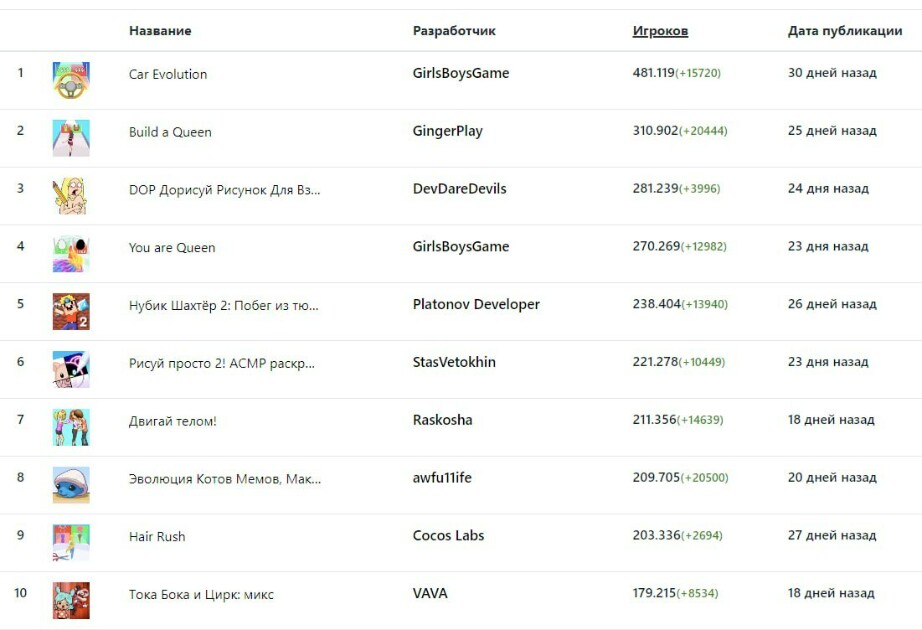Click developer name Cocos Labs

[x=448, y=536]
